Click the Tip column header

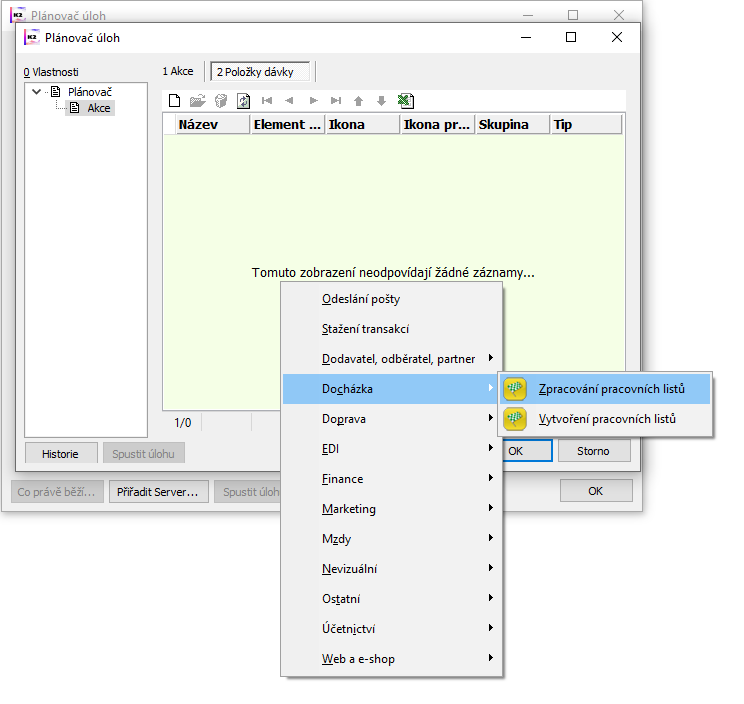coord(586,125)
